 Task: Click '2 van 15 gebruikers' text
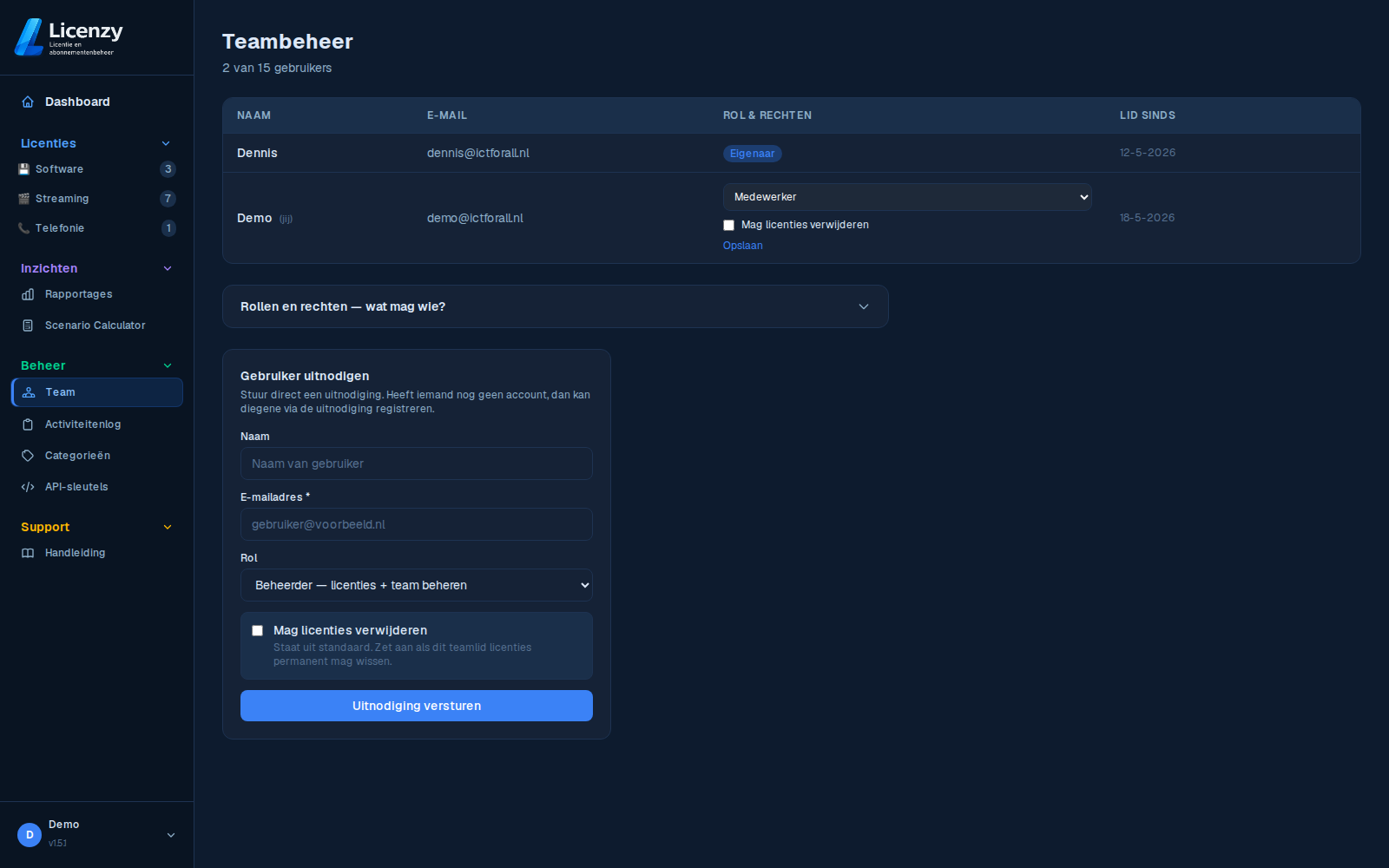(277, 68)
